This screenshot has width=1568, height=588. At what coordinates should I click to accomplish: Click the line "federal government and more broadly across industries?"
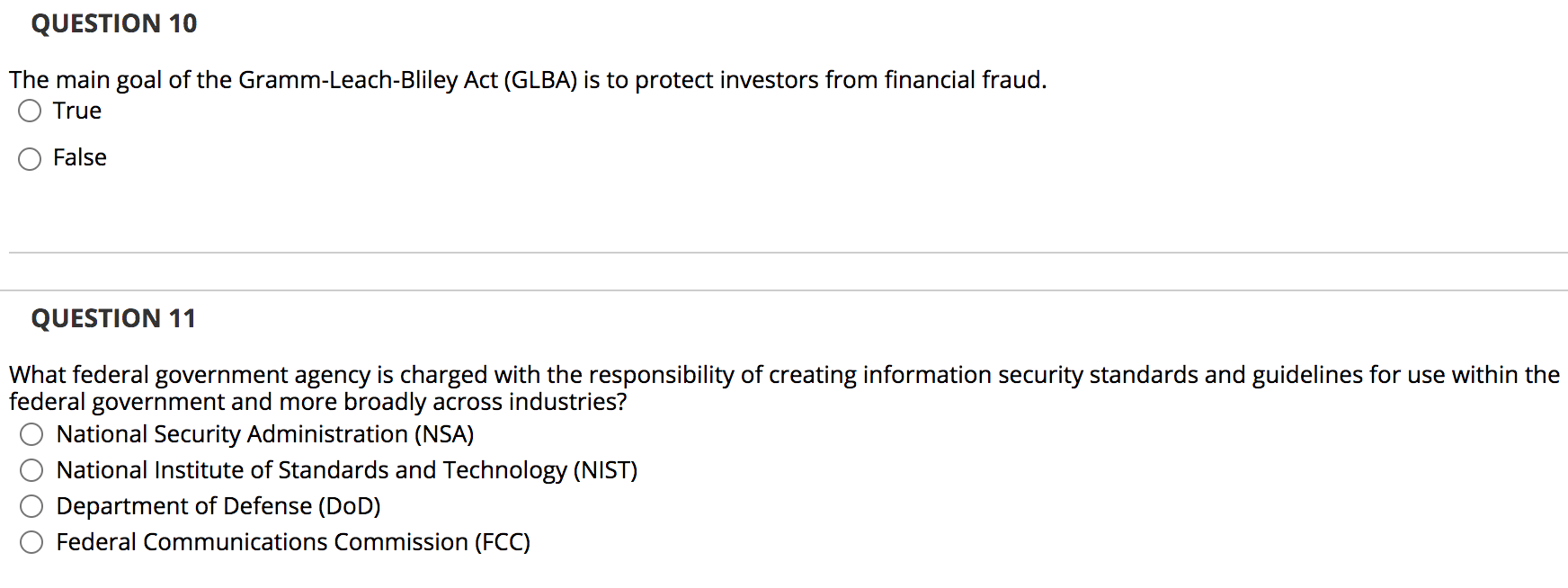(317, 402)
